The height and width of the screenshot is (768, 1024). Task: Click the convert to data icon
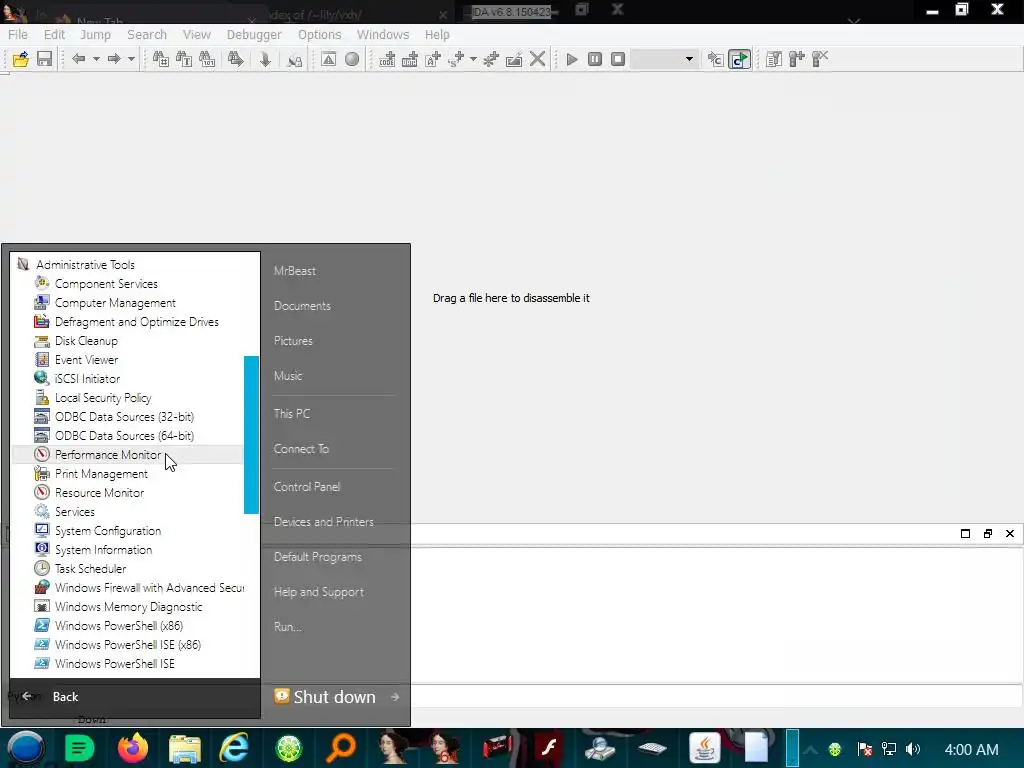(410, 59)
